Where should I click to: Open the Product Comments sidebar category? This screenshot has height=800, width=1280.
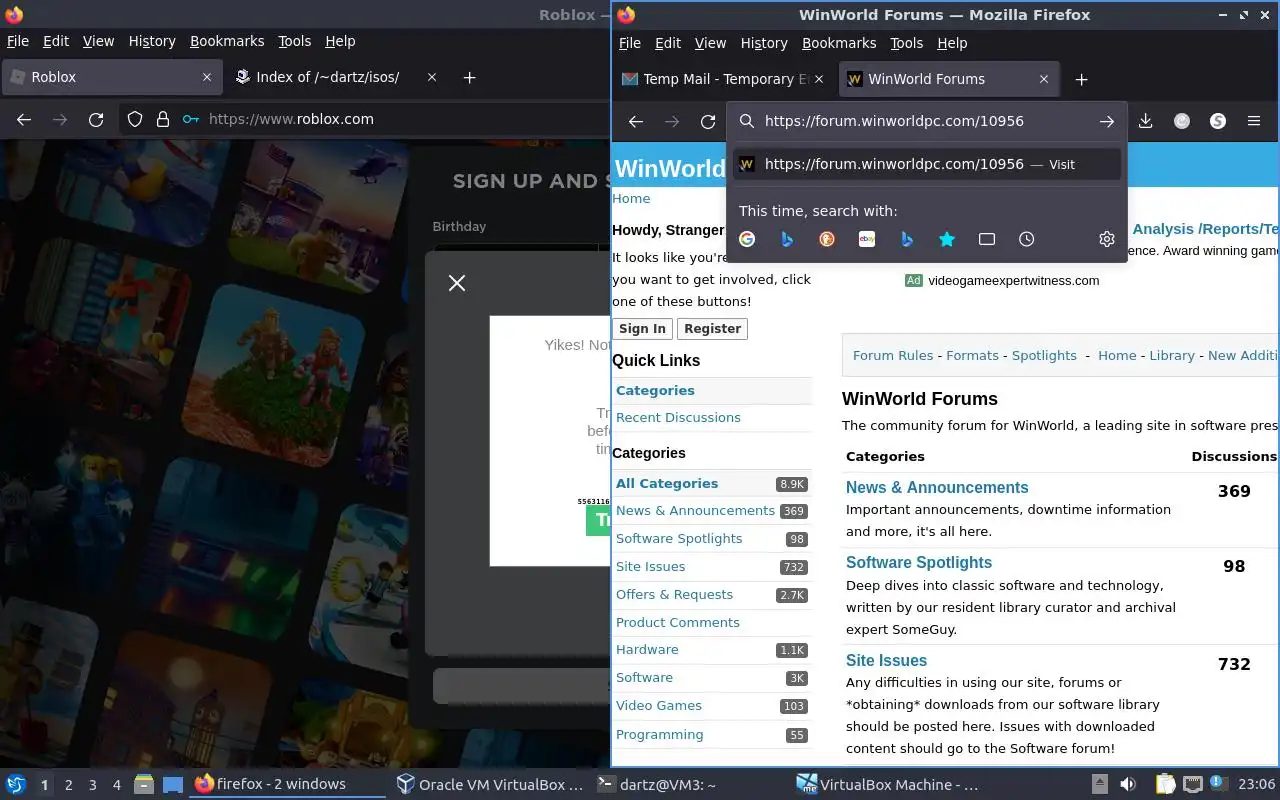(x=678, y=622)
